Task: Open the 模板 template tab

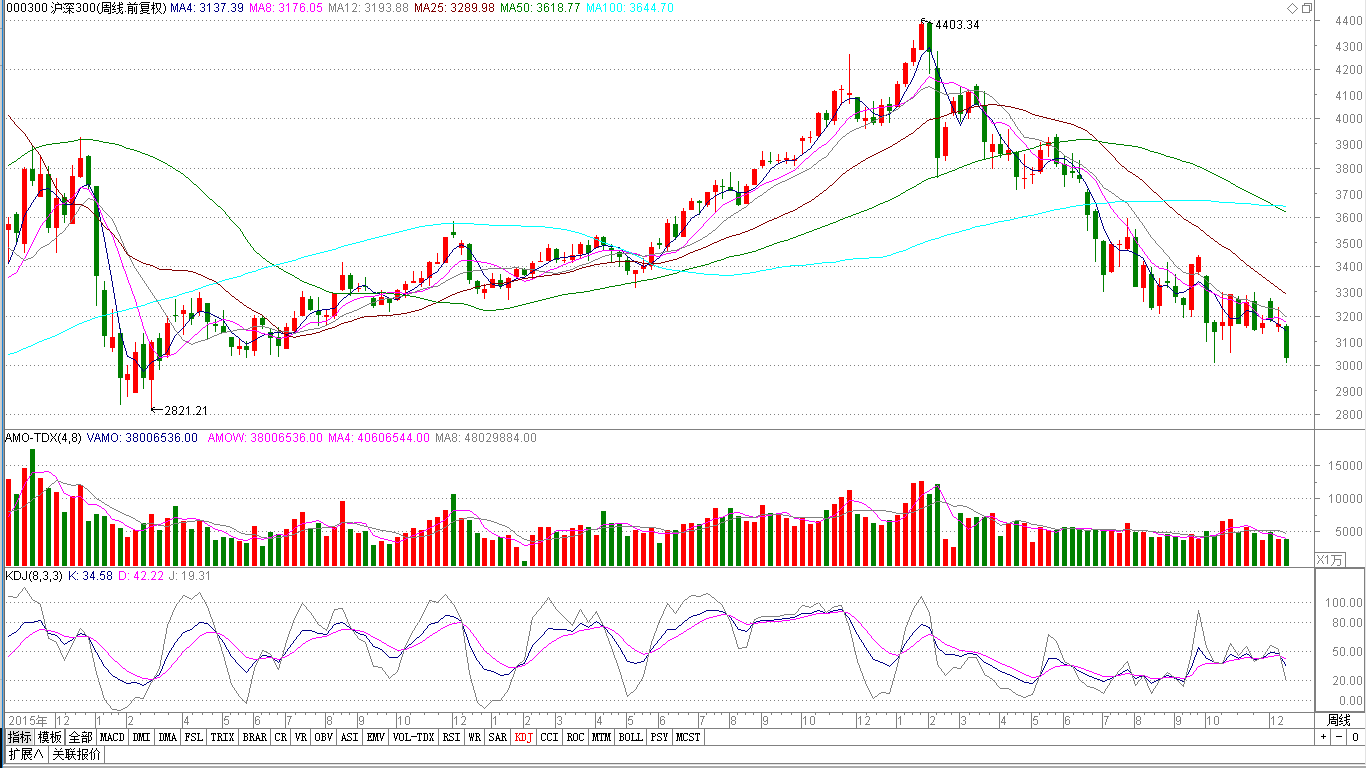Action: coord(50,737)
